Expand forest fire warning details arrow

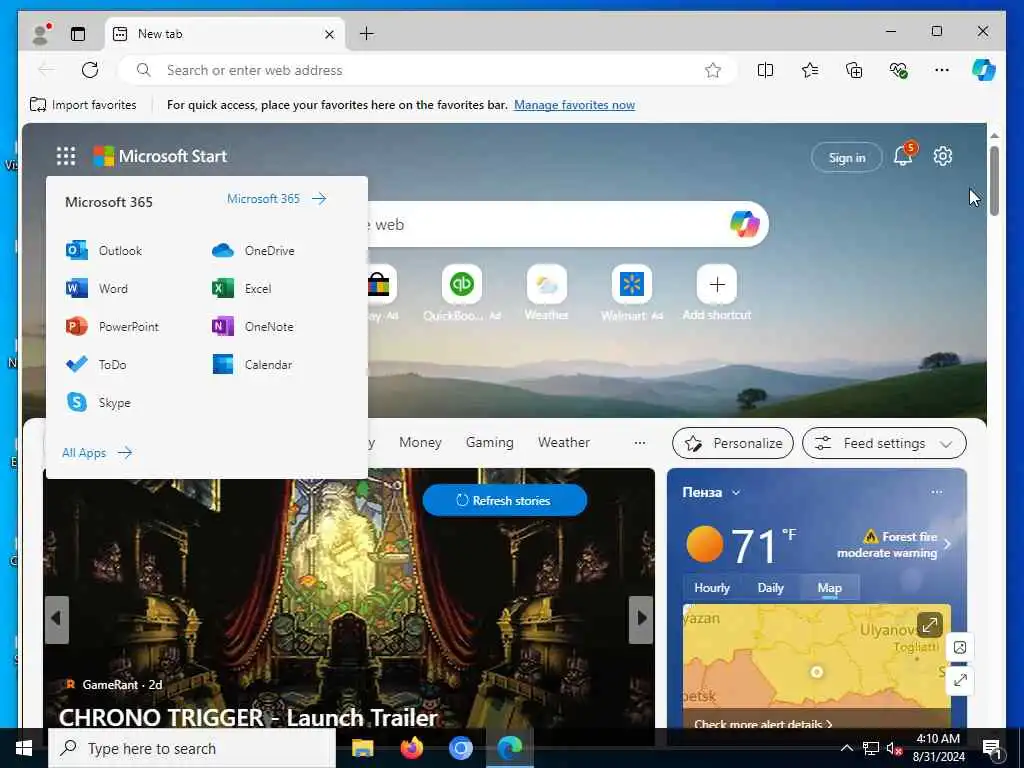947,544
